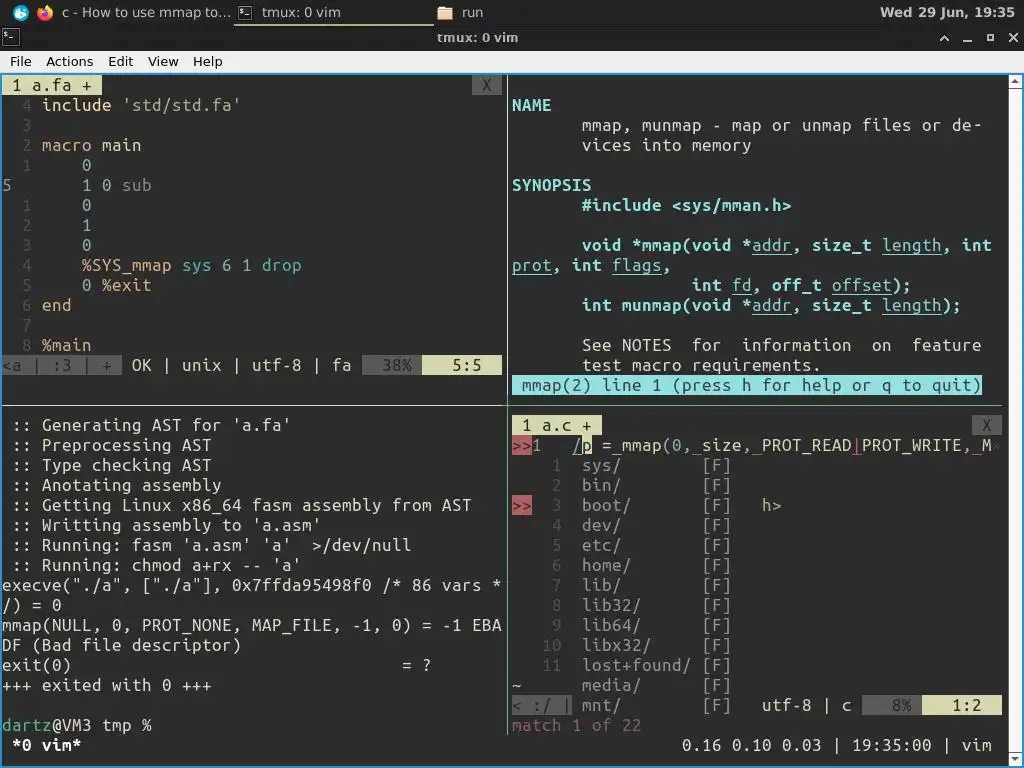Screen dimensions: 1024x768
Task: Click the SYNOPSIS heading in the man page
Action: (552, 185)
